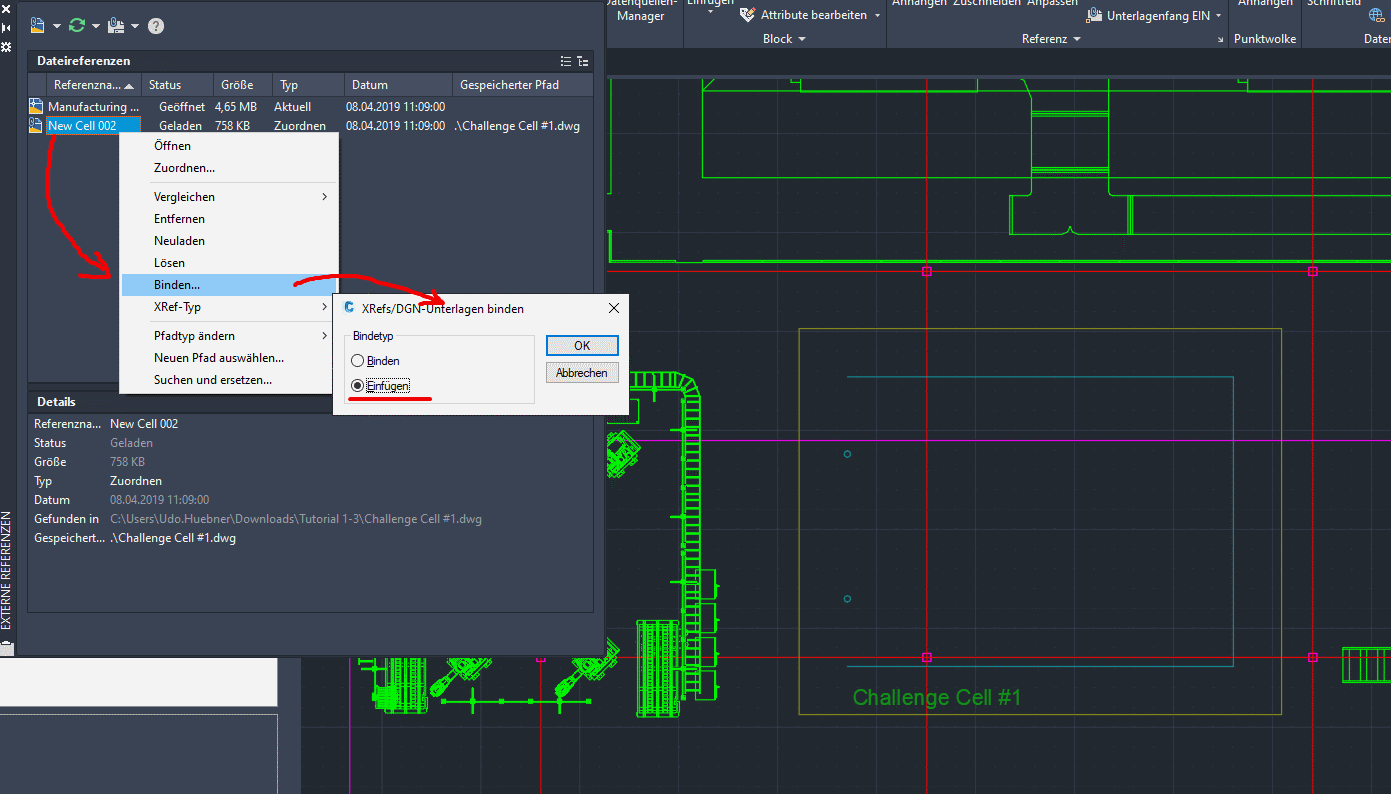1391x794 pixels.
Task: Choose Neuladen from context menu
Action: (229, 241)
